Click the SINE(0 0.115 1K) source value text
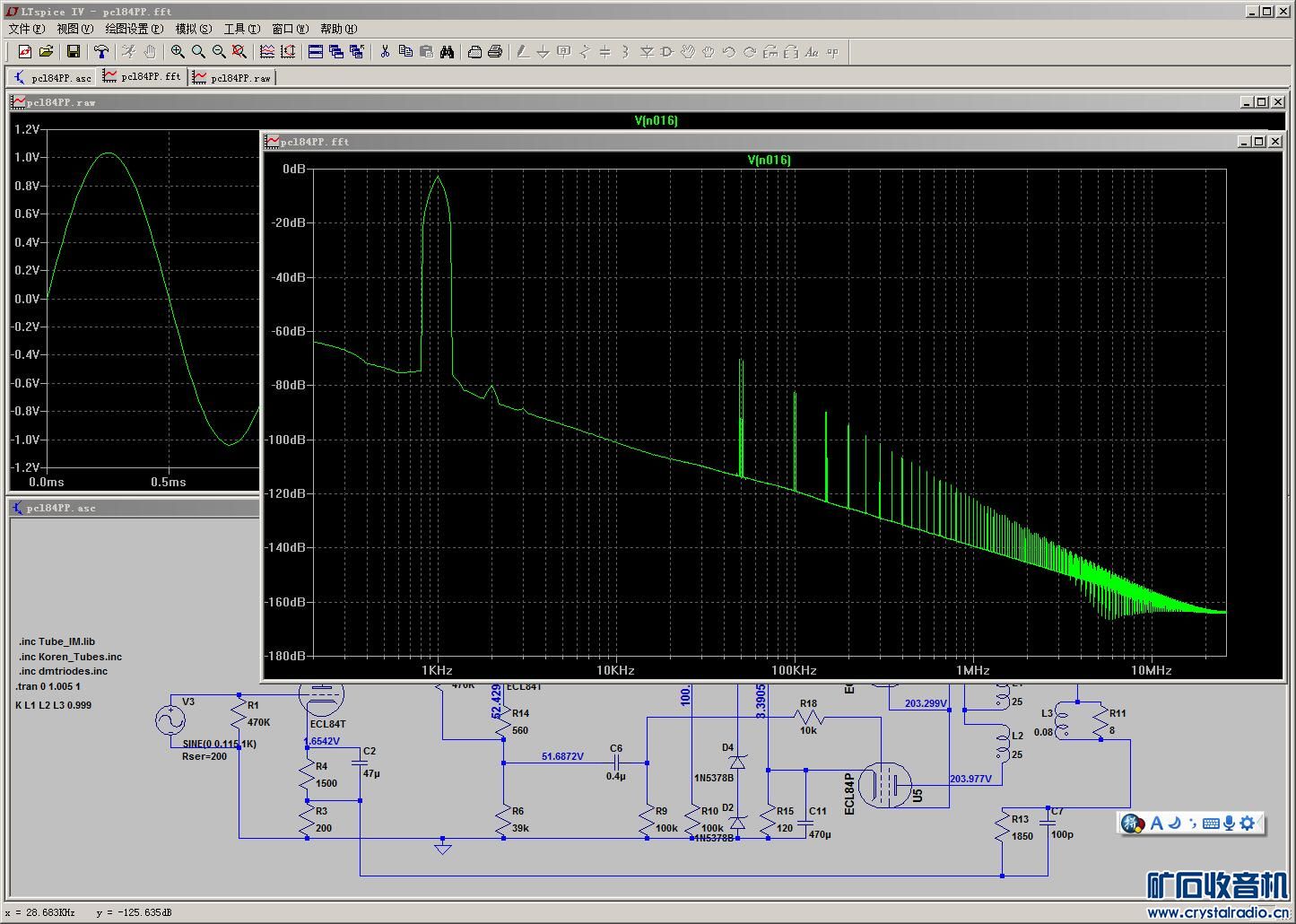This screenshot has width=1296, height=924. click(x=220, y=744)
